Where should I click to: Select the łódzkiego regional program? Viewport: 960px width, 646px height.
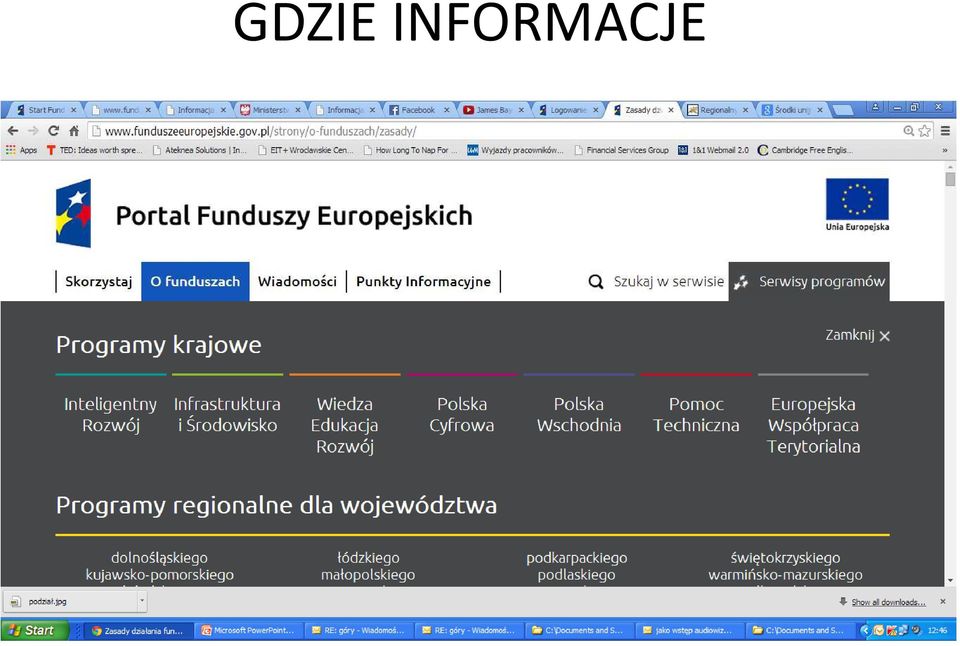click(368, 558)
